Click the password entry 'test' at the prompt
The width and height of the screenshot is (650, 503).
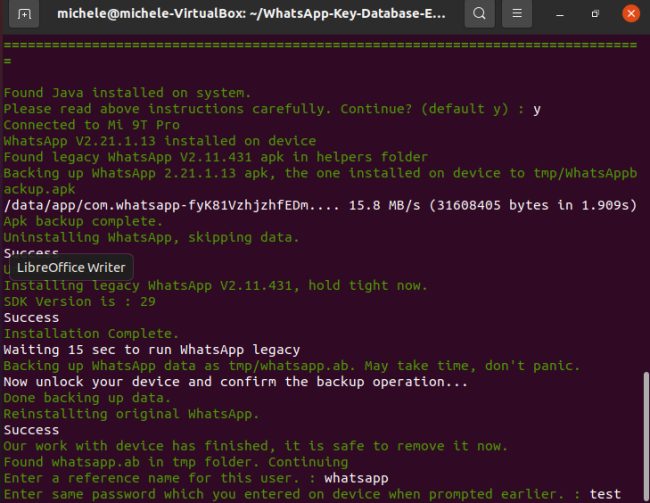[604, 494]
